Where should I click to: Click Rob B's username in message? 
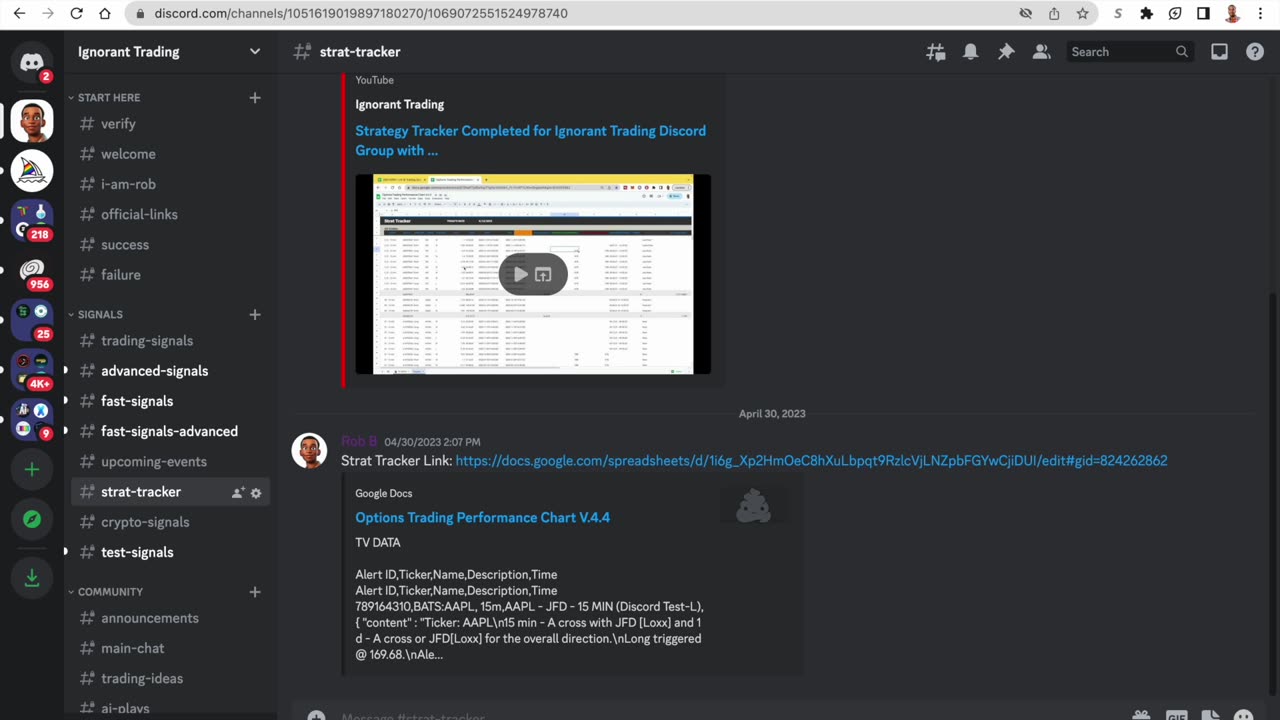pos(359,442)
